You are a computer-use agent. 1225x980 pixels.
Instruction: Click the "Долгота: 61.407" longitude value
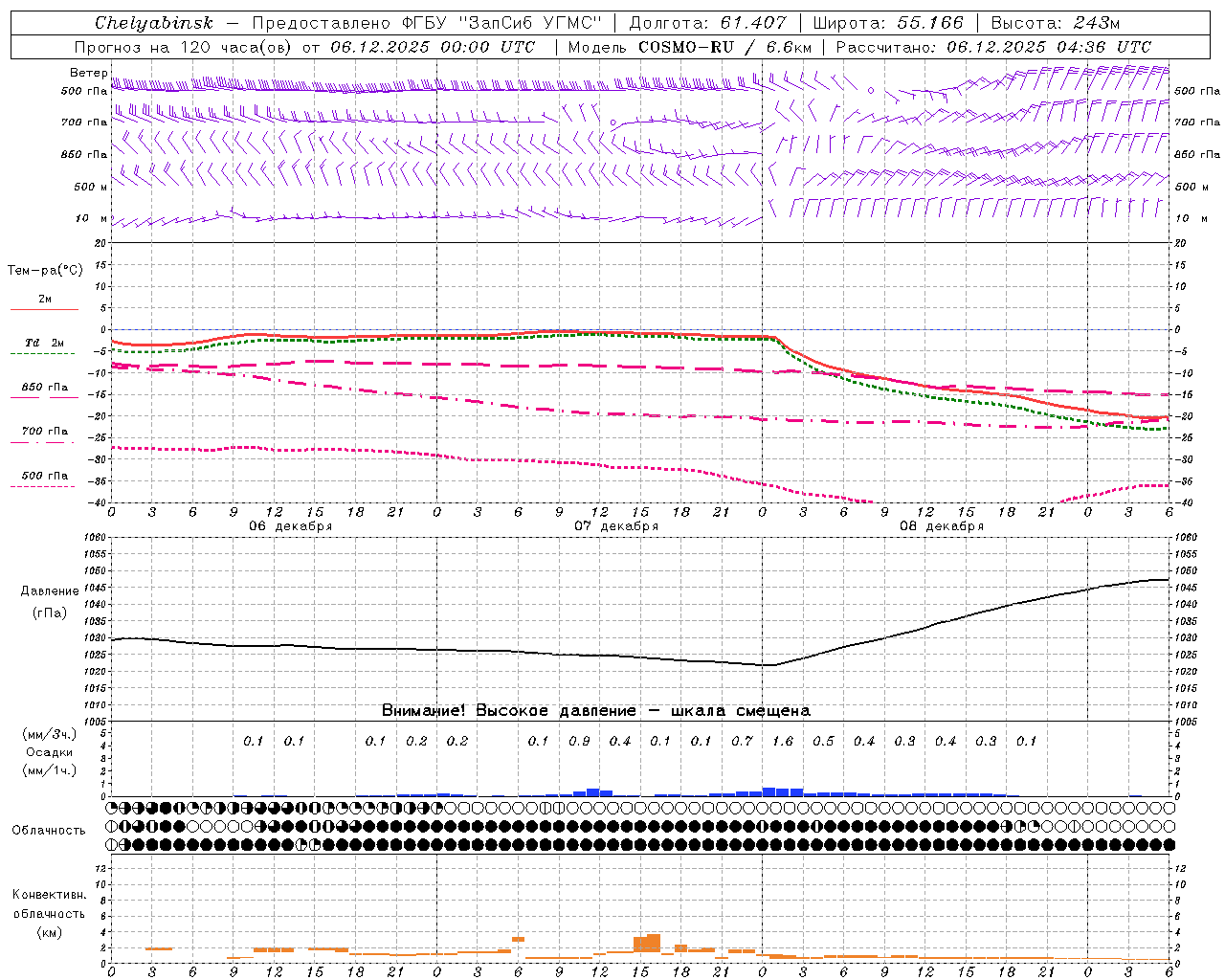[707, 23]
